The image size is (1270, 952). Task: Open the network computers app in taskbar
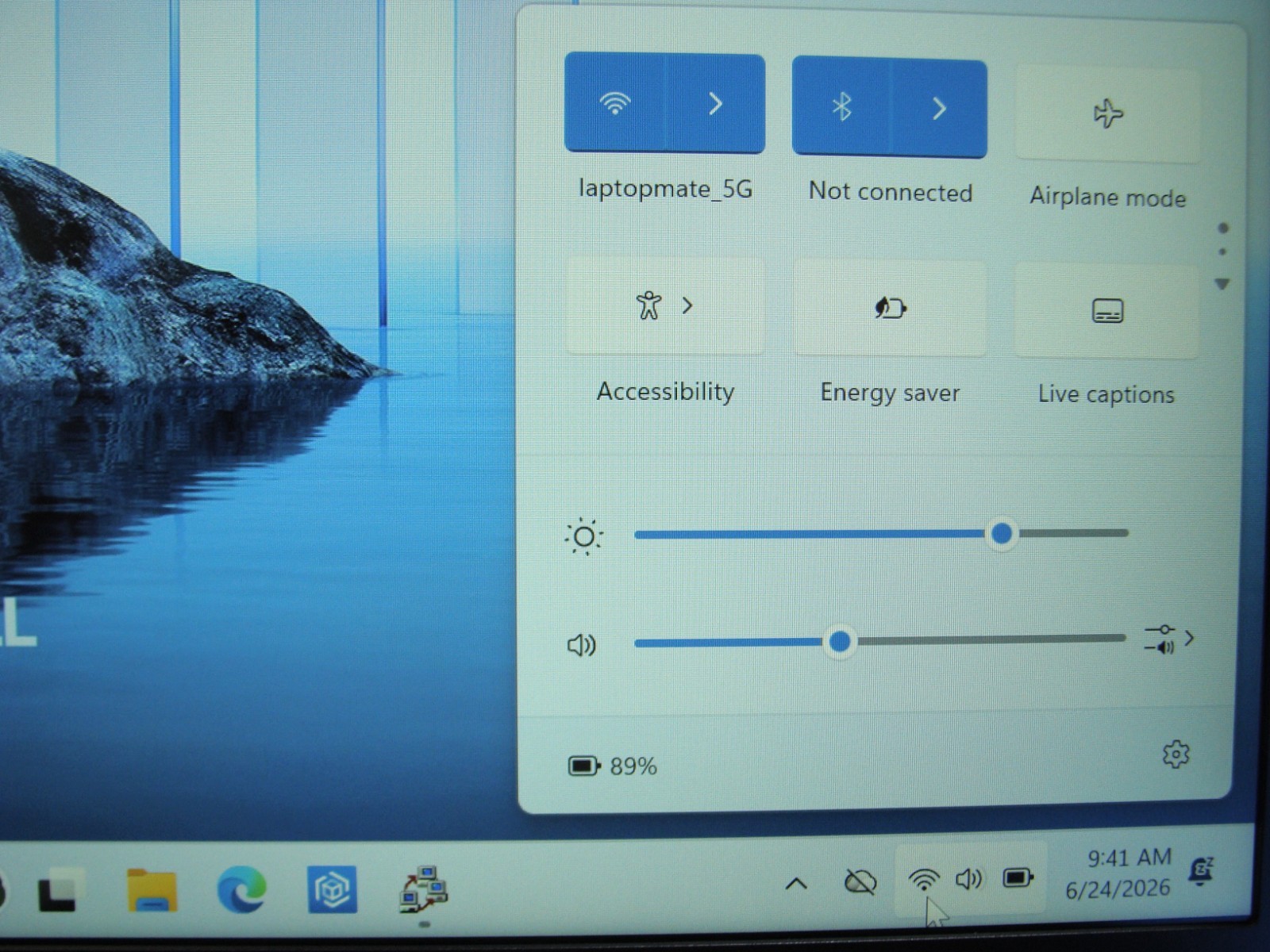click(424, 889)
